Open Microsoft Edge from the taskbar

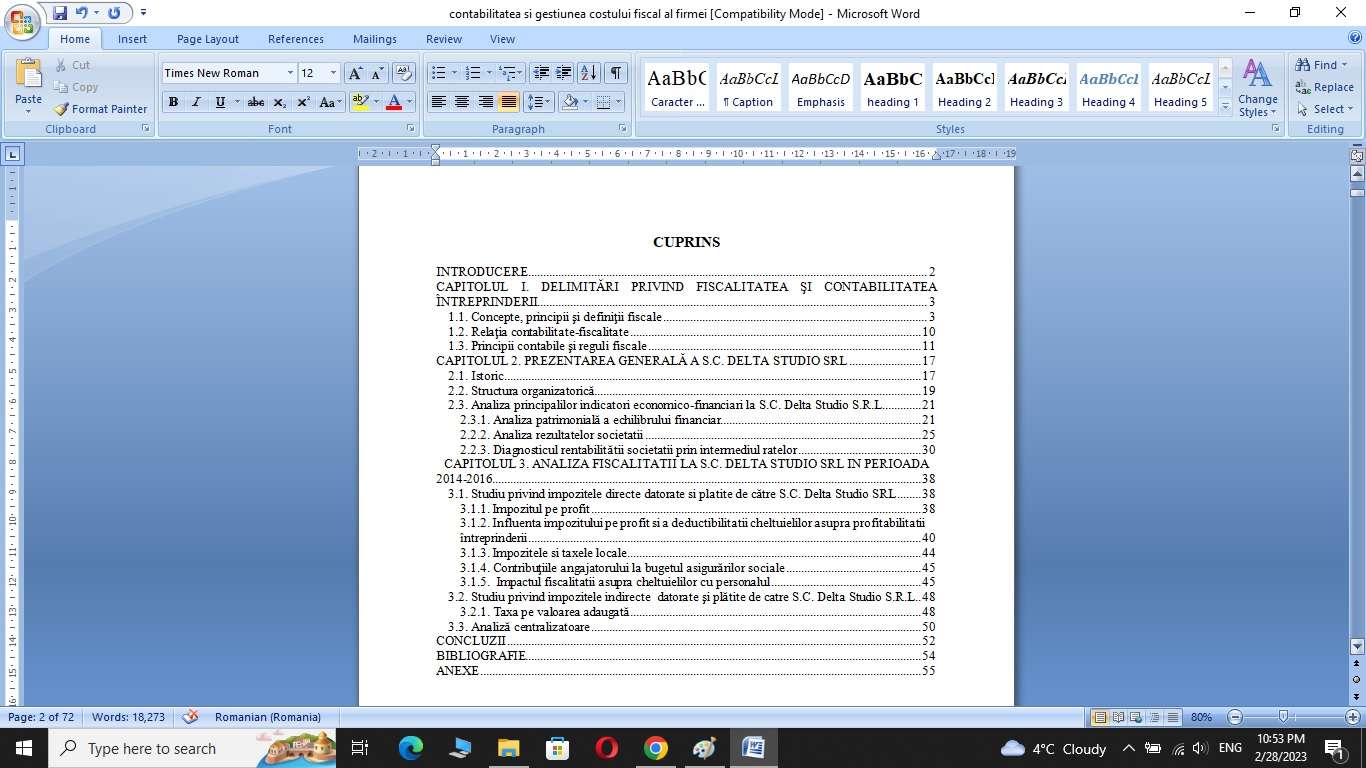coord(411,748)
